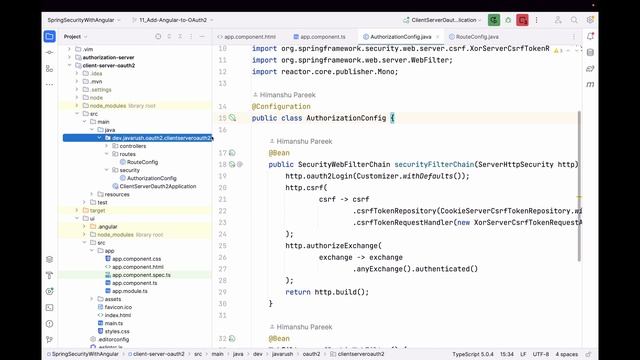Open the Maven tool window icon
Screen dimensions: 640x360
coord(590,84)
